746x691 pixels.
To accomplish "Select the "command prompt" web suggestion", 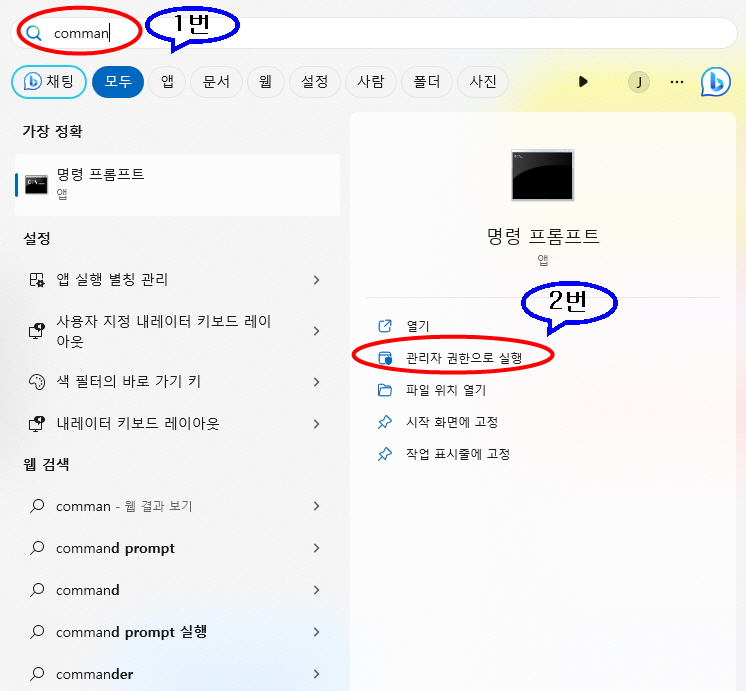I will [177, 548].
